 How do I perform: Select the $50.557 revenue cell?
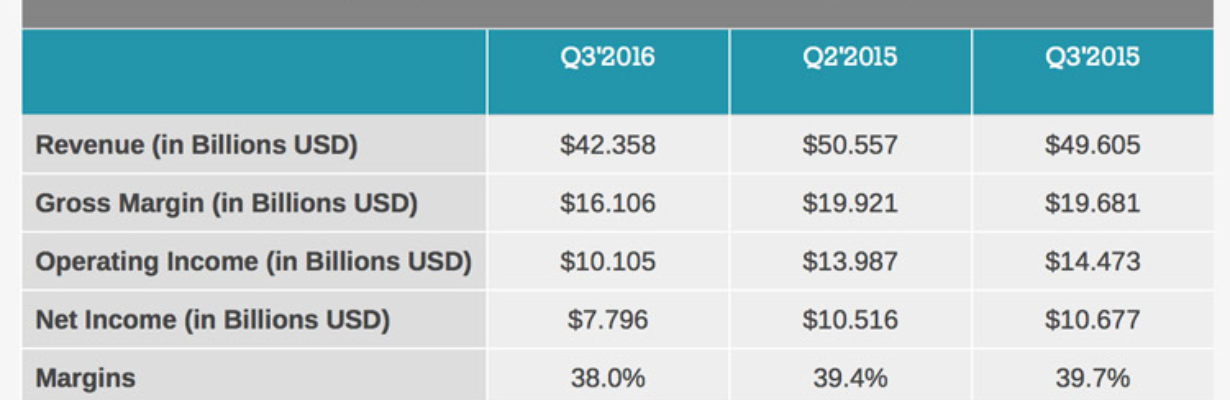(x=850, y=145)
